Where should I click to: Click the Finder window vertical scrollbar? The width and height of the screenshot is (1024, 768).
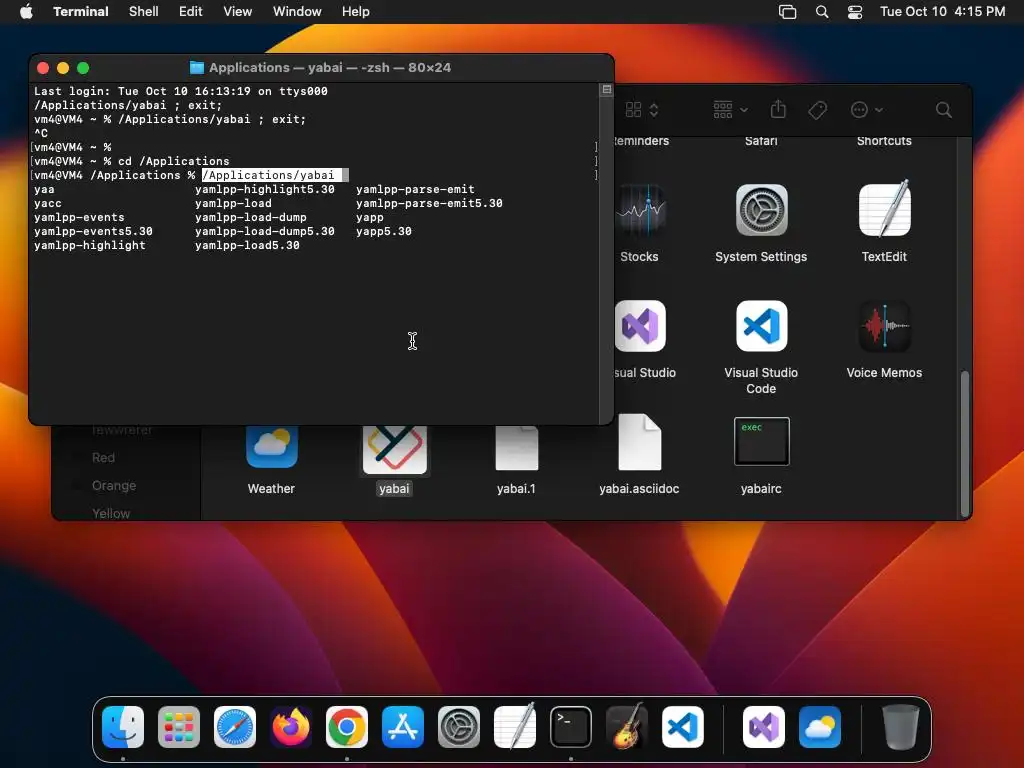965,444
